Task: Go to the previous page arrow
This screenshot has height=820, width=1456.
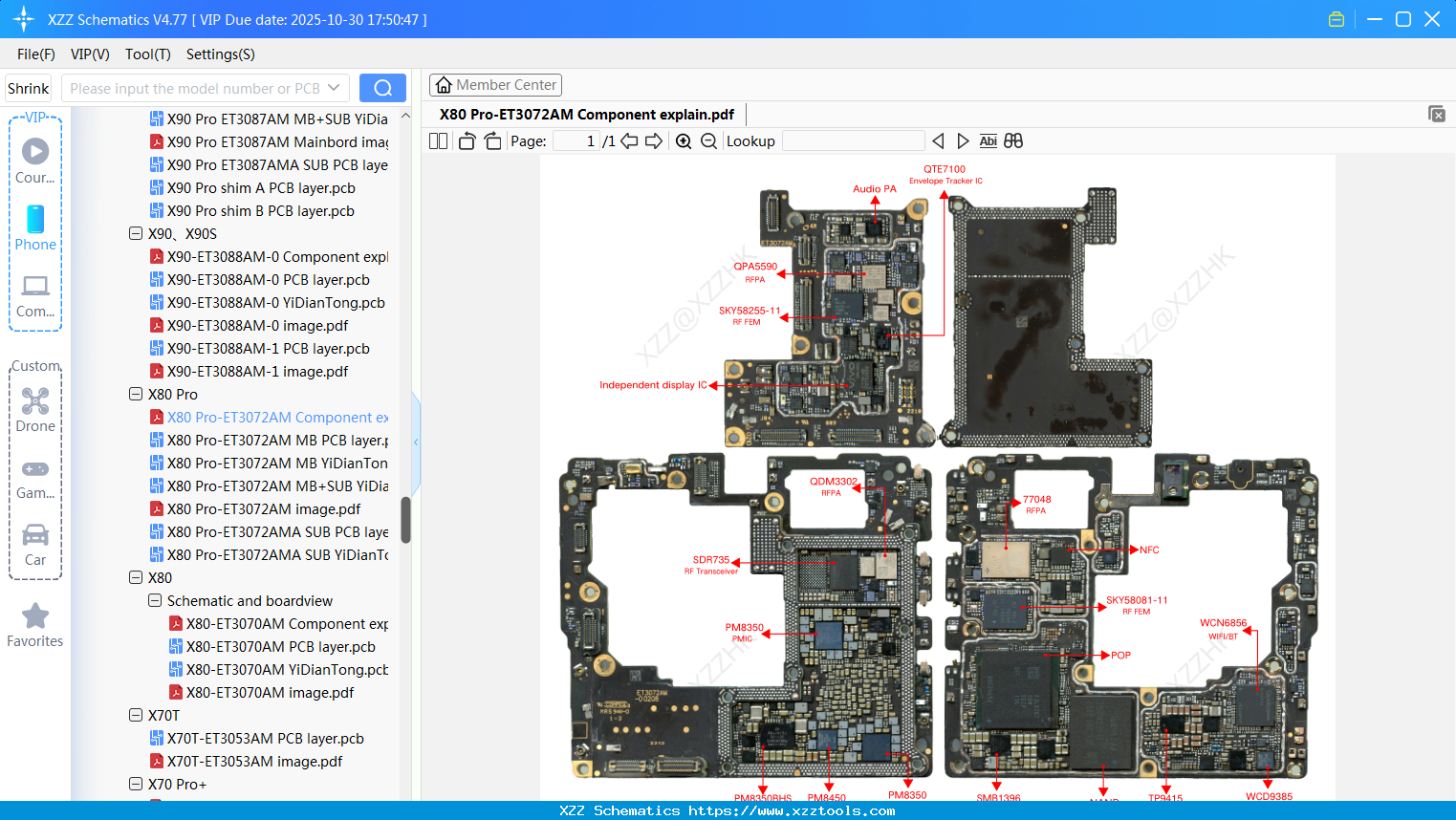Action: 629,141
